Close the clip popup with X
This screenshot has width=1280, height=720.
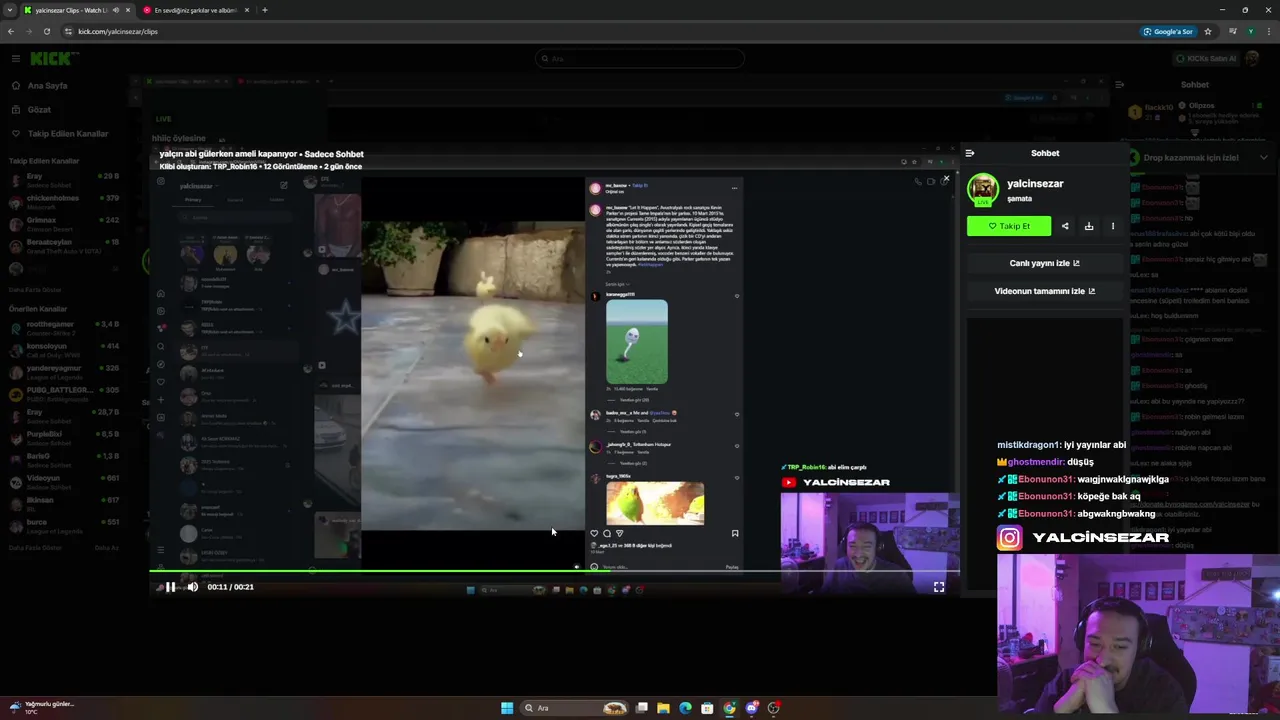(x=946, y=179)
